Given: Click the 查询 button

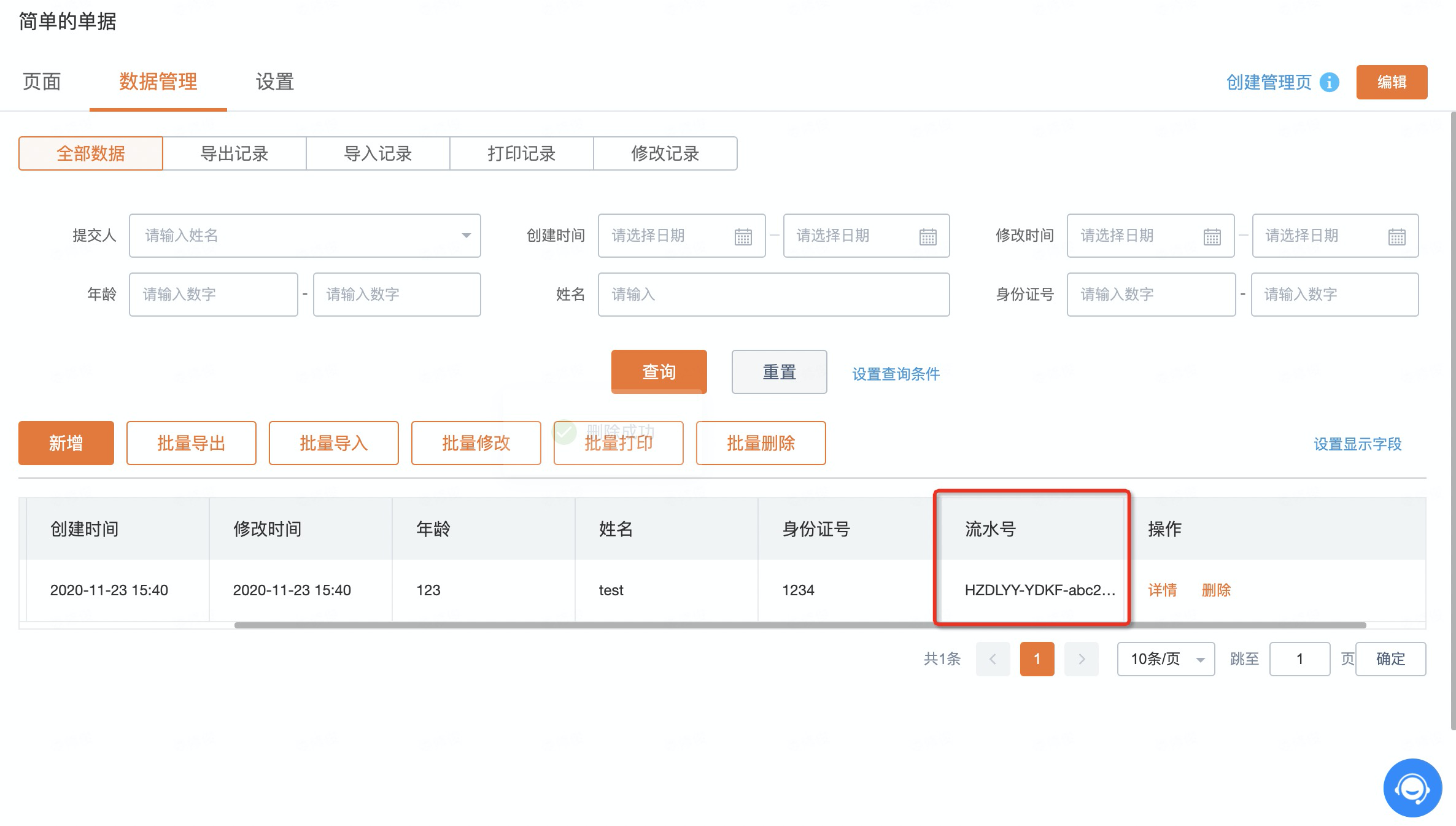Looking at the screenshot, I should point(659,372).
